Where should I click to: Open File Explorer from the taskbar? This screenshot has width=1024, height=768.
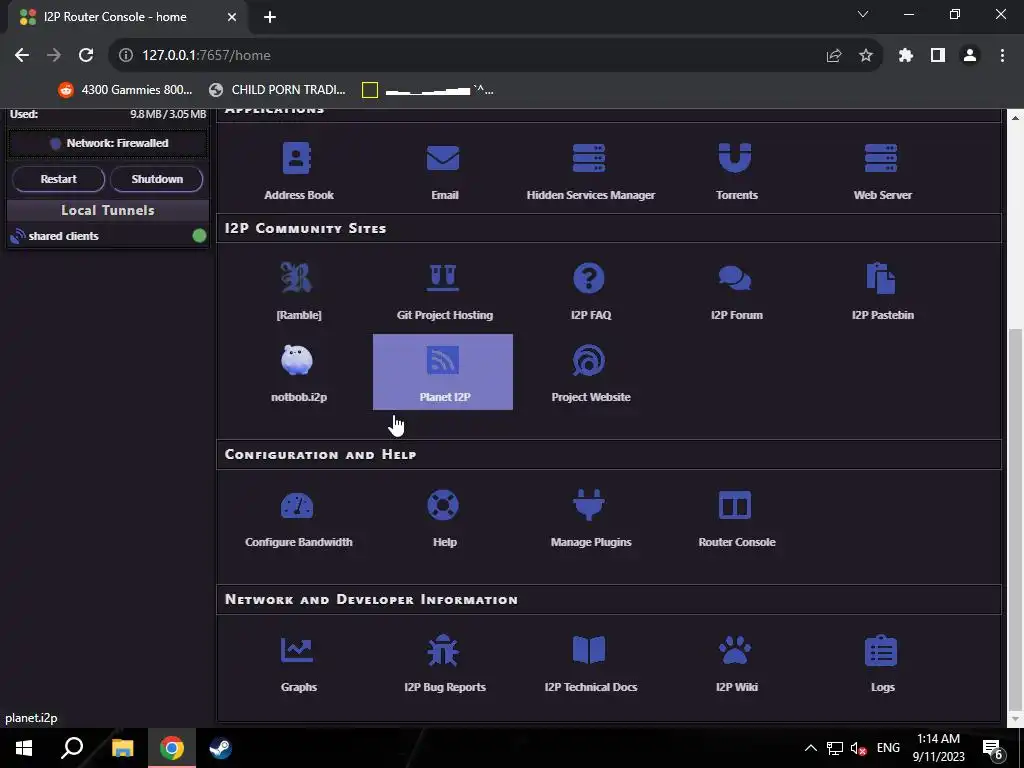pyautogui.click(x=122, y=748)
